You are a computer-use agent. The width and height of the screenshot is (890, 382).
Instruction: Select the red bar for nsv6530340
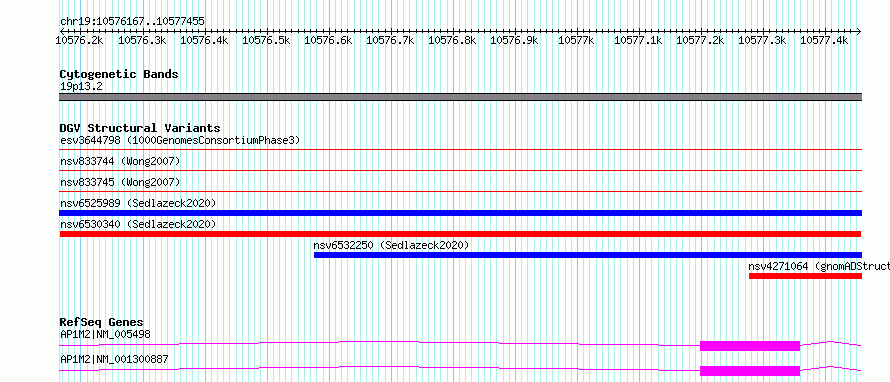(460, 234)
